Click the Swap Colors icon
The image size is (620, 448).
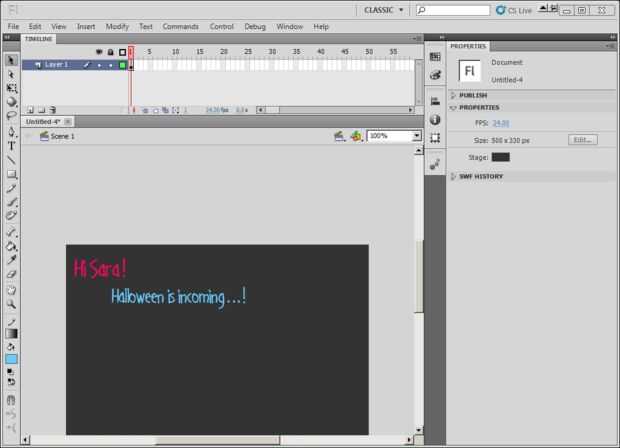(x=11, y=382)
